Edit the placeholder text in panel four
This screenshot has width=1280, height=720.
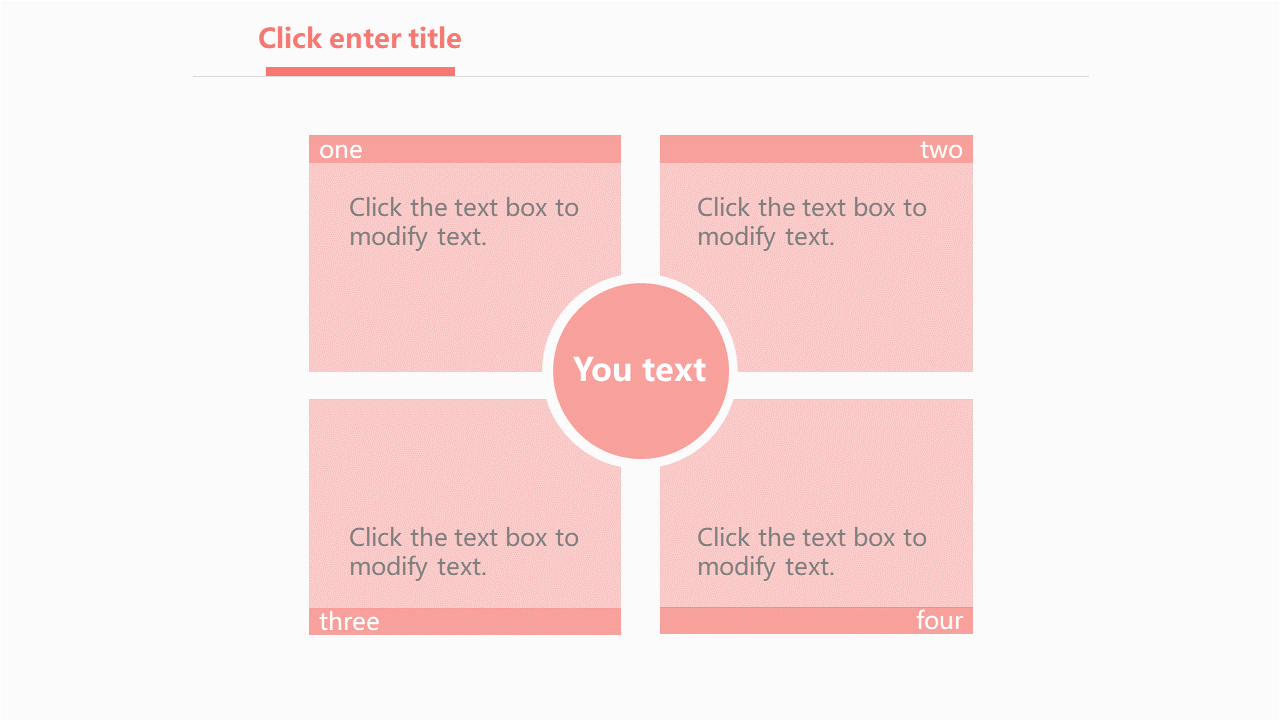click(812, 552)
